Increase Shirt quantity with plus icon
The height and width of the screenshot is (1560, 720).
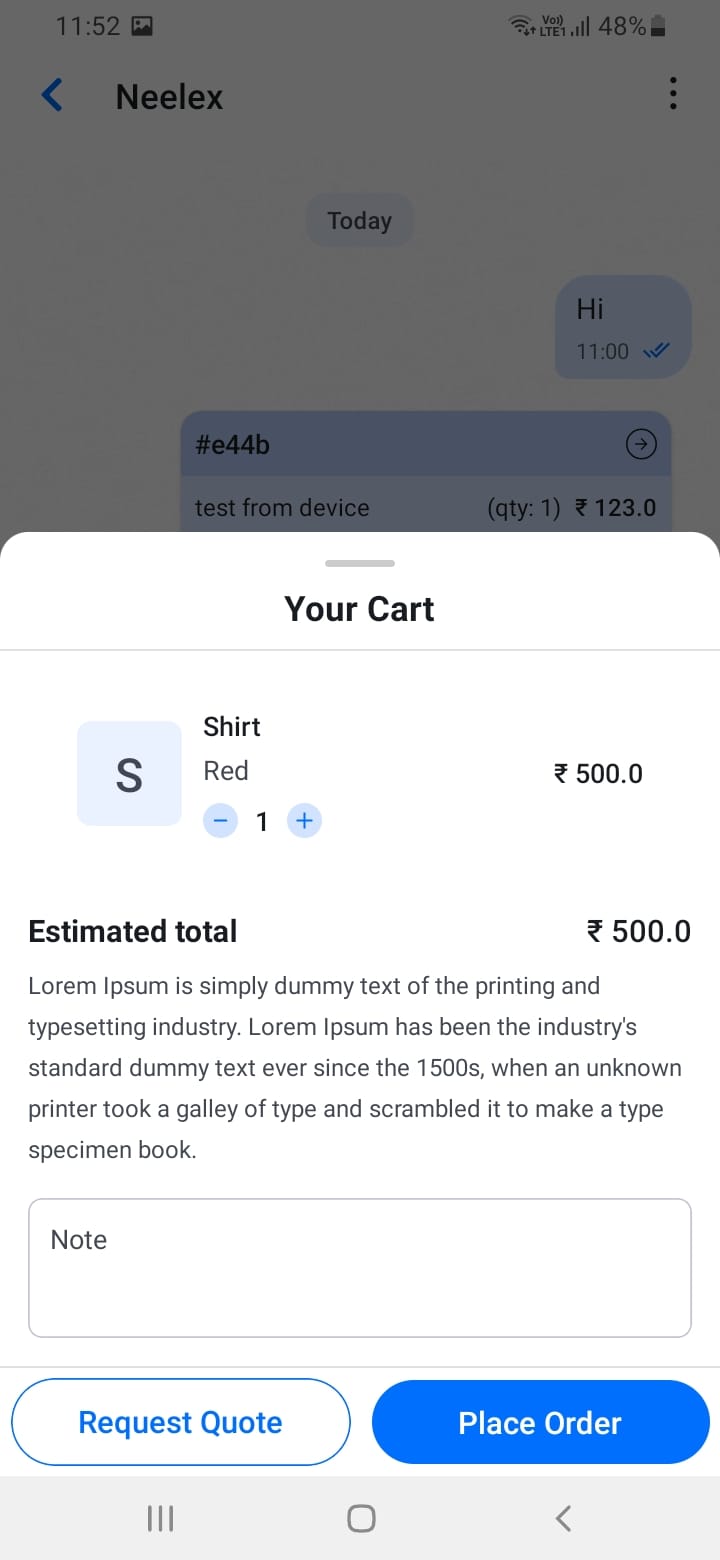[x=304, y=822]
